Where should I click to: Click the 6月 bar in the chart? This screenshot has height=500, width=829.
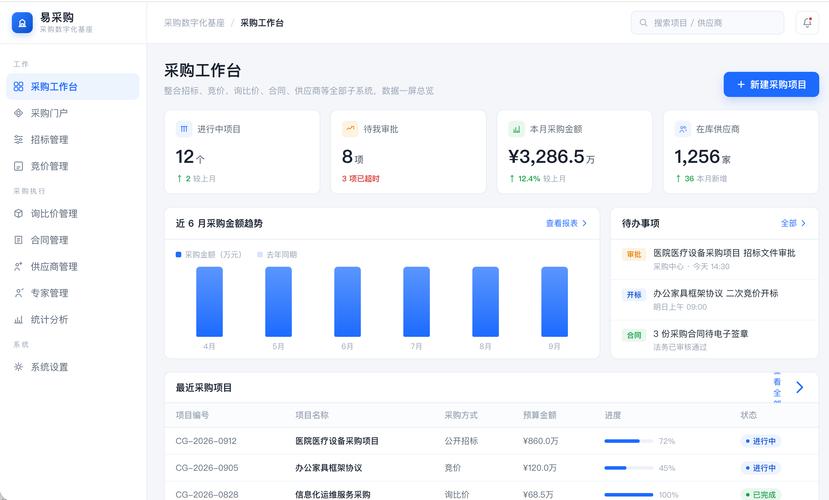[x=347, y=302]
